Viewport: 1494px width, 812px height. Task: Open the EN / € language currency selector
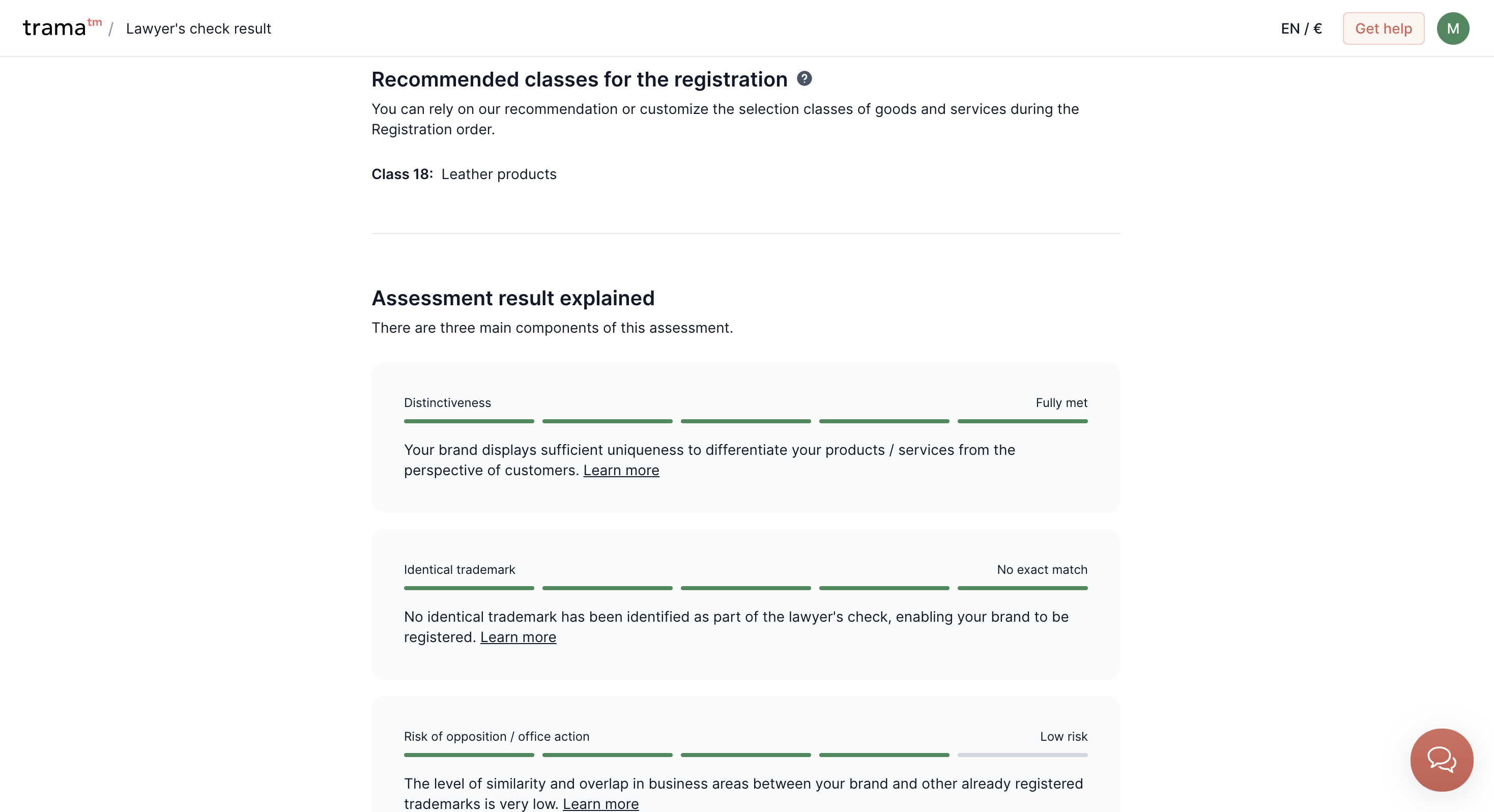coord(1301,28)
